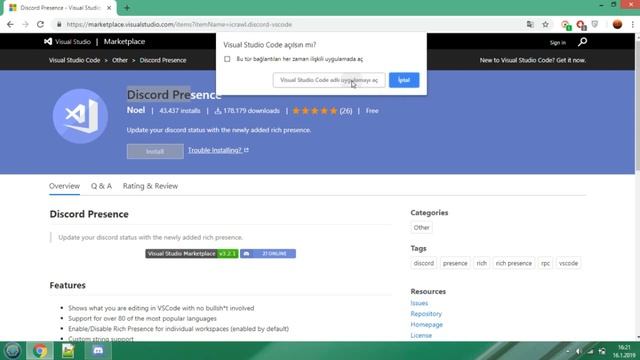This screenshot has width=640, height=360.
Task: Go to Other breadcrumb category
Action: tap(120, 60)
